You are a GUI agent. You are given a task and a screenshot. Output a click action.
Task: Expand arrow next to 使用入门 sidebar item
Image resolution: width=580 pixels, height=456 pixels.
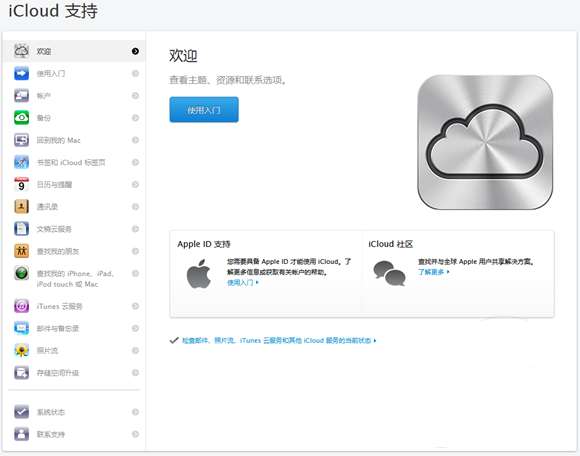[135, 73]
